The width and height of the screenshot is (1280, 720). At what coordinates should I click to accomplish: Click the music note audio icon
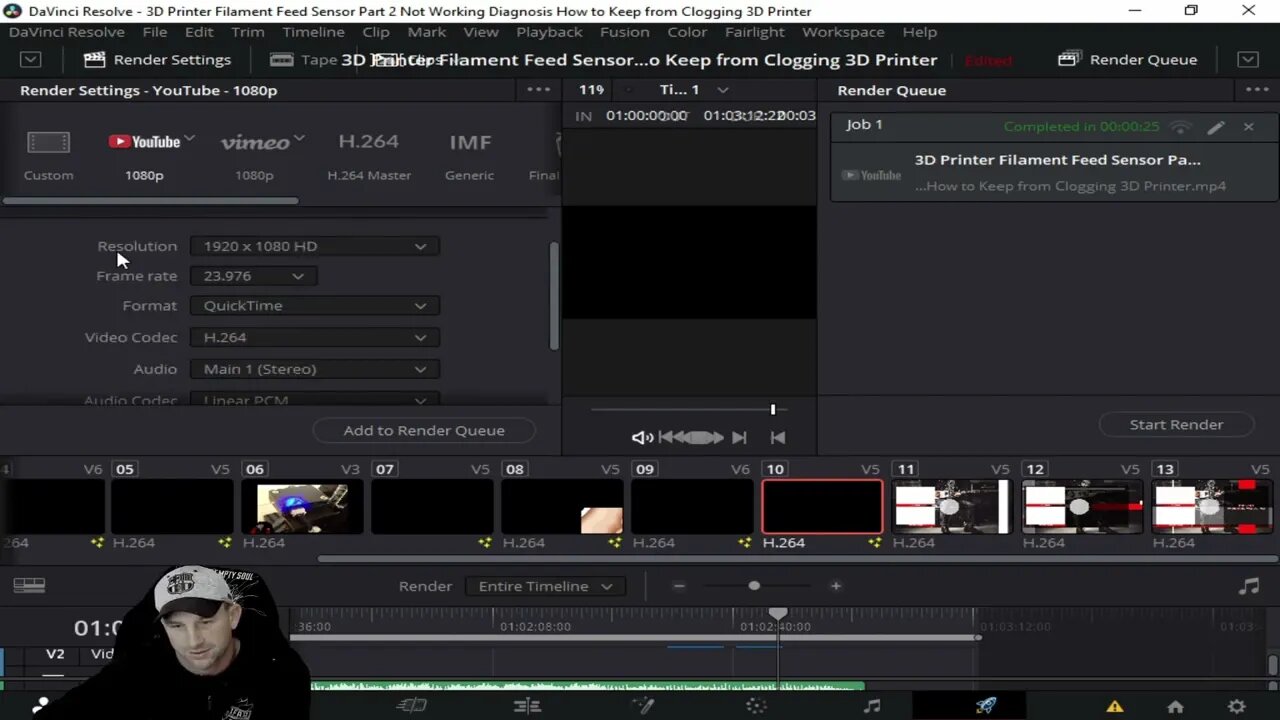(1249, 587)
